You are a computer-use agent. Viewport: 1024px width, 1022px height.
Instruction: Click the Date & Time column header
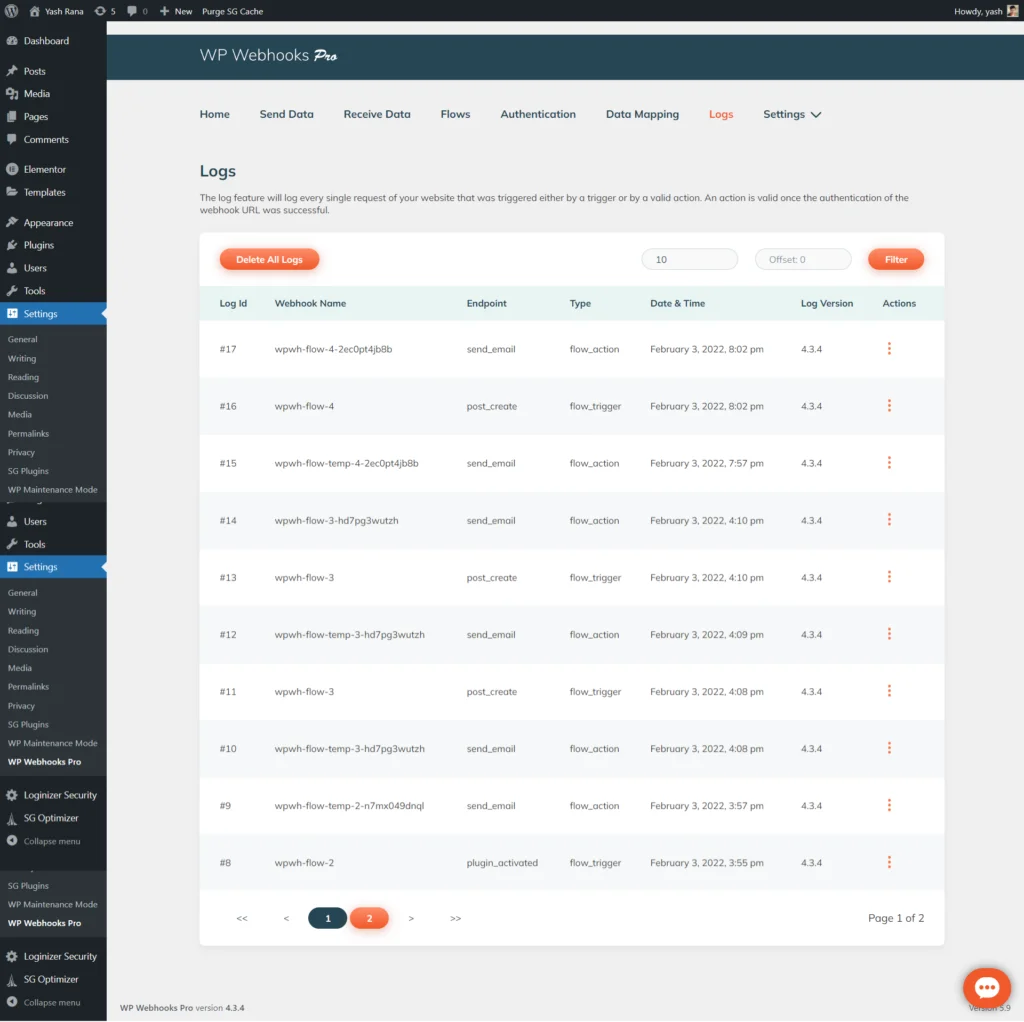coord(677,303)
